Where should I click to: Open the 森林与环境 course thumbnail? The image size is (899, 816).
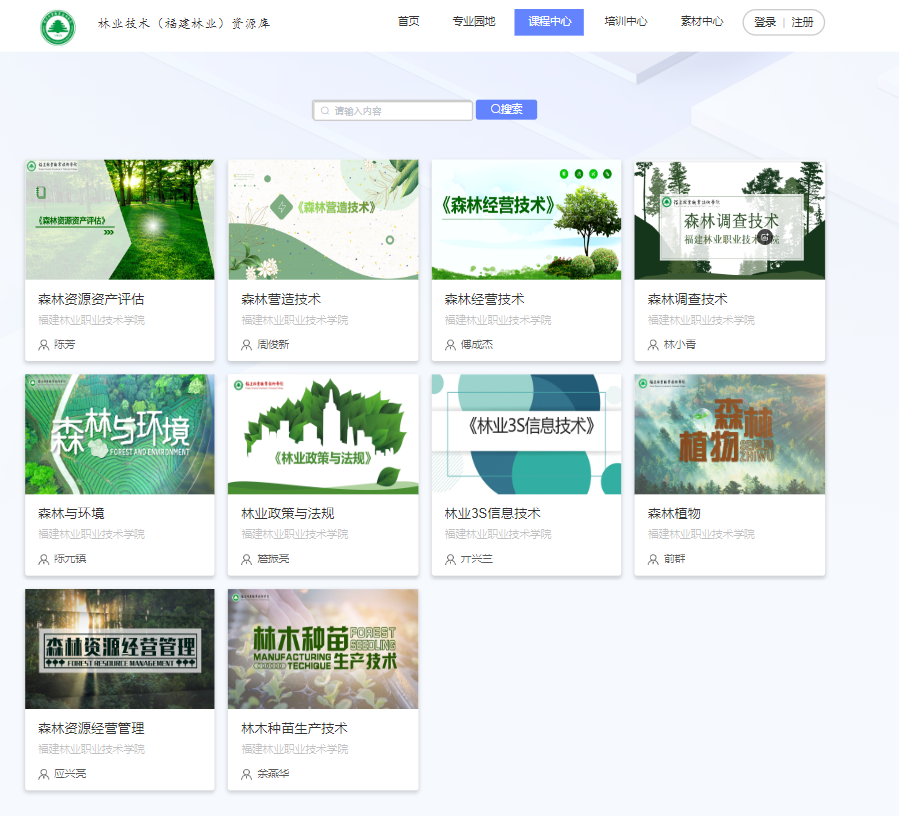[119, 433]
